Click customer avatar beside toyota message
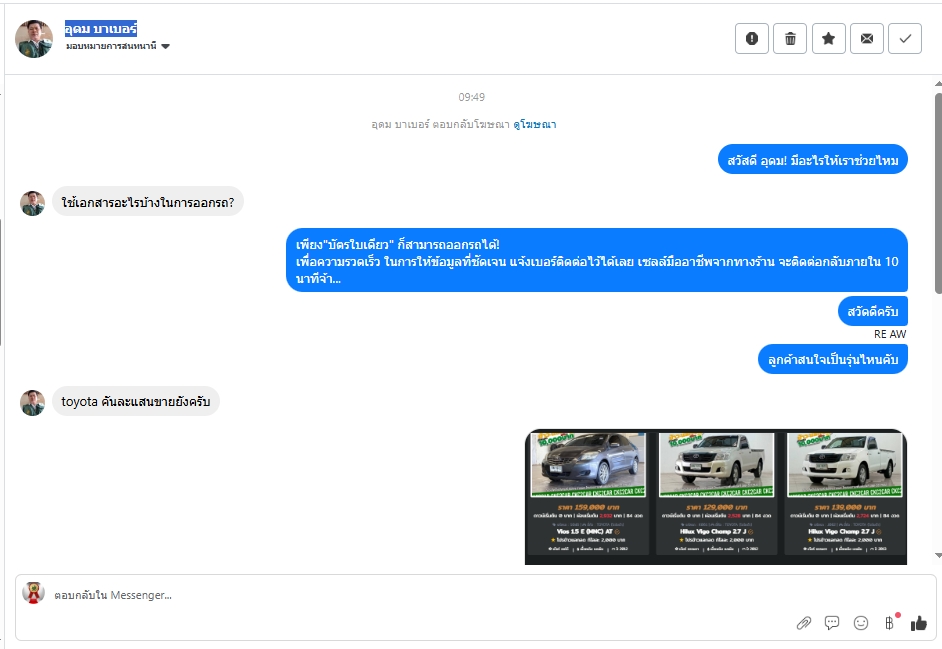942x649 pixels. pos(32,403)
